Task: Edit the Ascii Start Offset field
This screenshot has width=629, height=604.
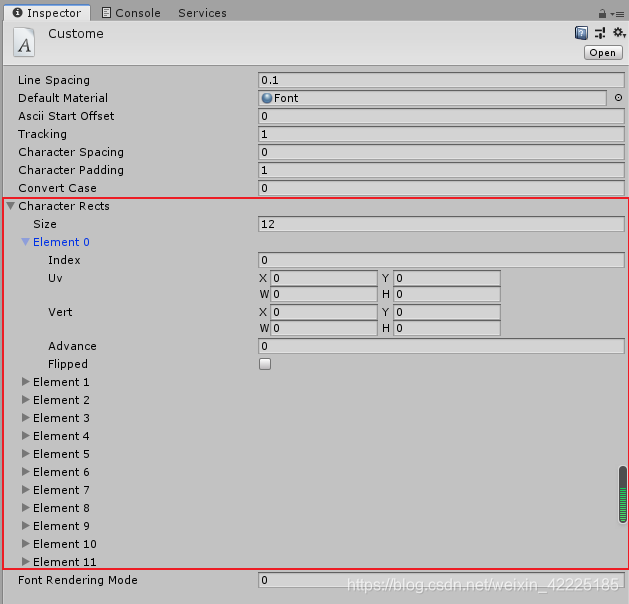Action: [x=441, y=116]
